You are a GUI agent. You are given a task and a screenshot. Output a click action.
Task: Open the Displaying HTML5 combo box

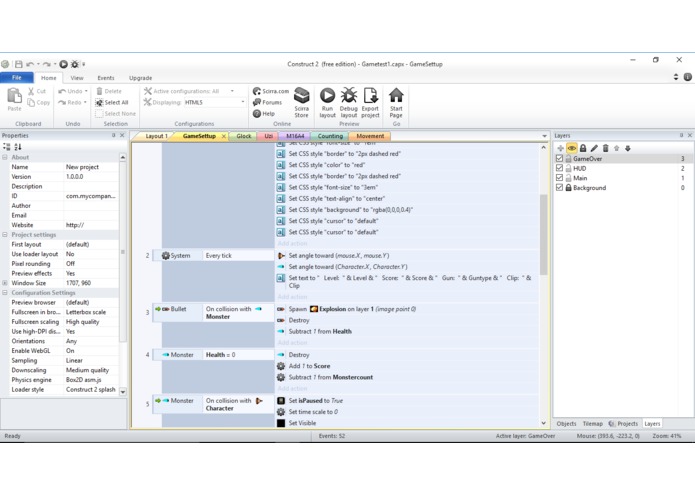[215, 102]
